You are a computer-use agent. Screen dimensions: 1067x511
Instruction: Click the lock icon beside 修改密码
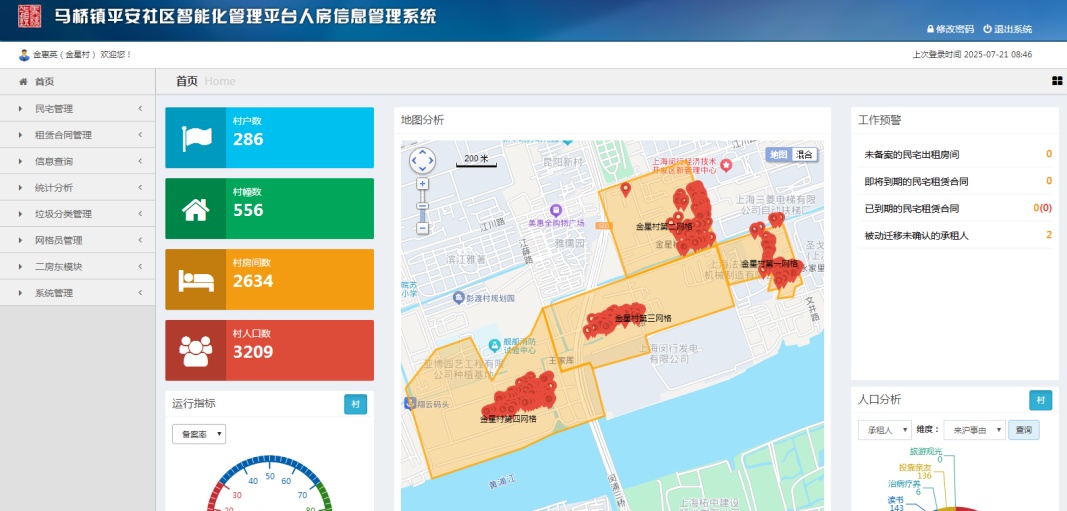(930, 29)
